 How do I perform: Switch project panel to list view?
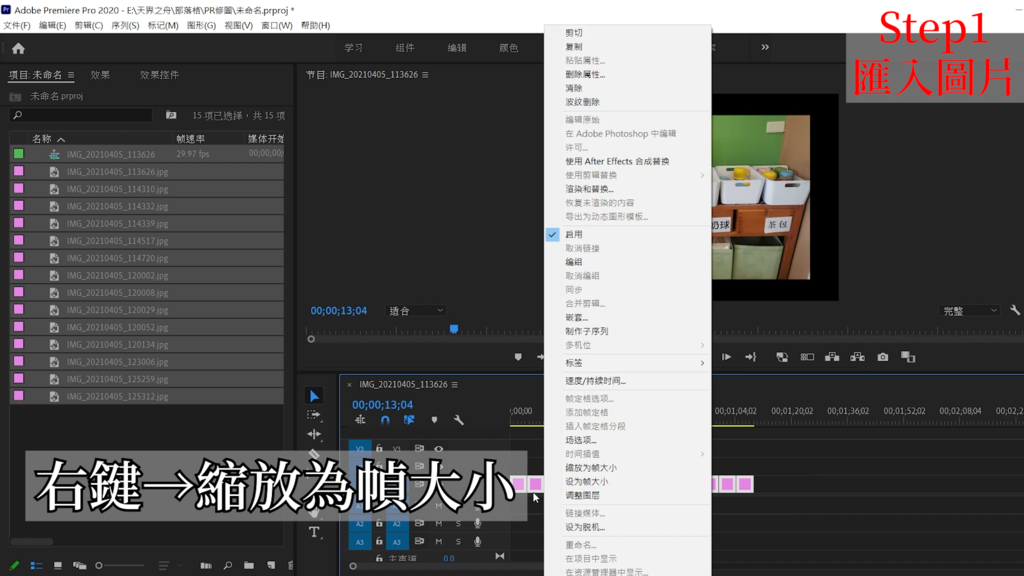[x=36, y=566]
